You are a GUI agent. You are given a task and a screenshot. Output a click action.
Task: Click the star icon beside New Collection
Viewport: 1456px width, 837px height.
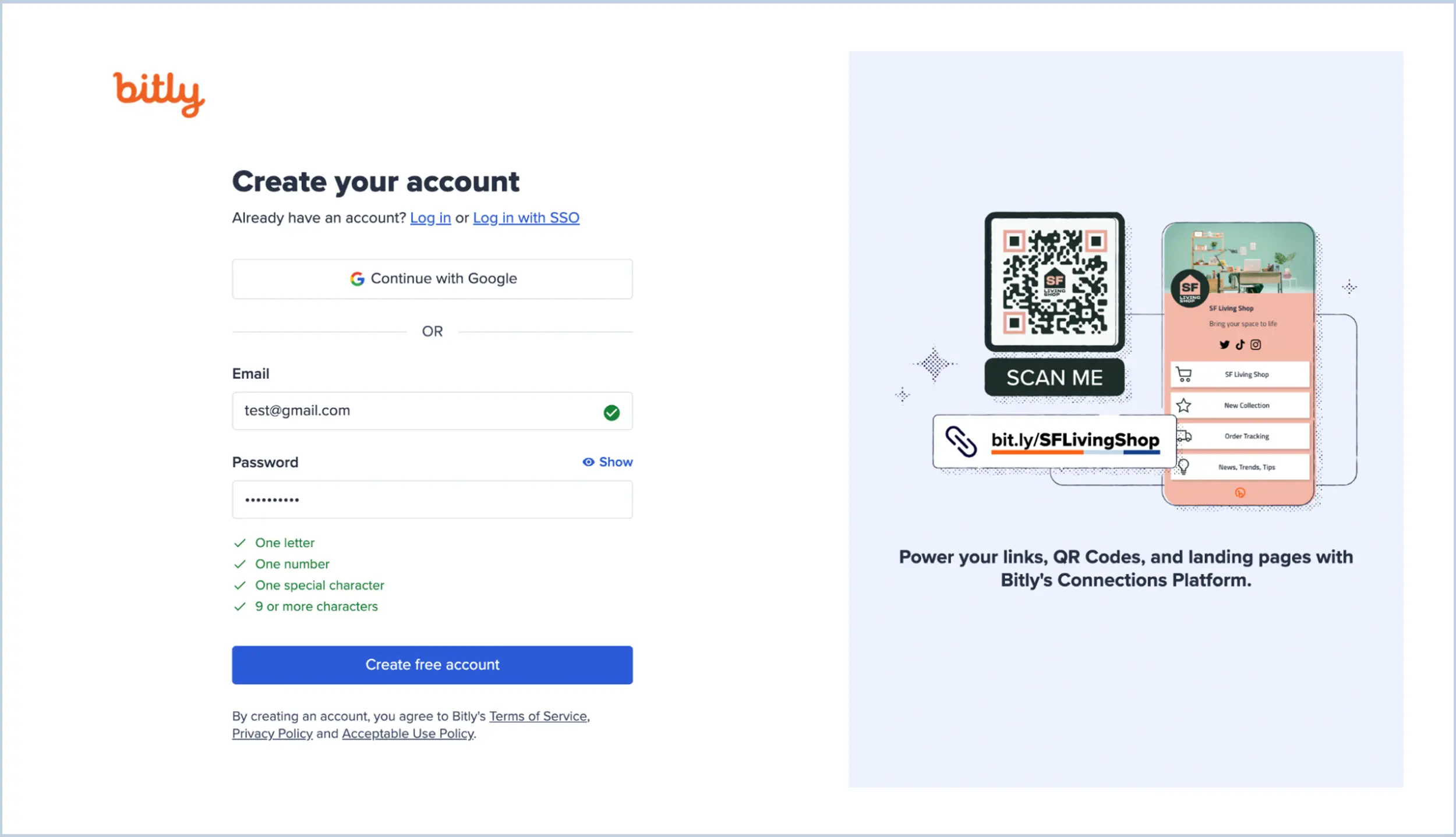pos(1183,405)
